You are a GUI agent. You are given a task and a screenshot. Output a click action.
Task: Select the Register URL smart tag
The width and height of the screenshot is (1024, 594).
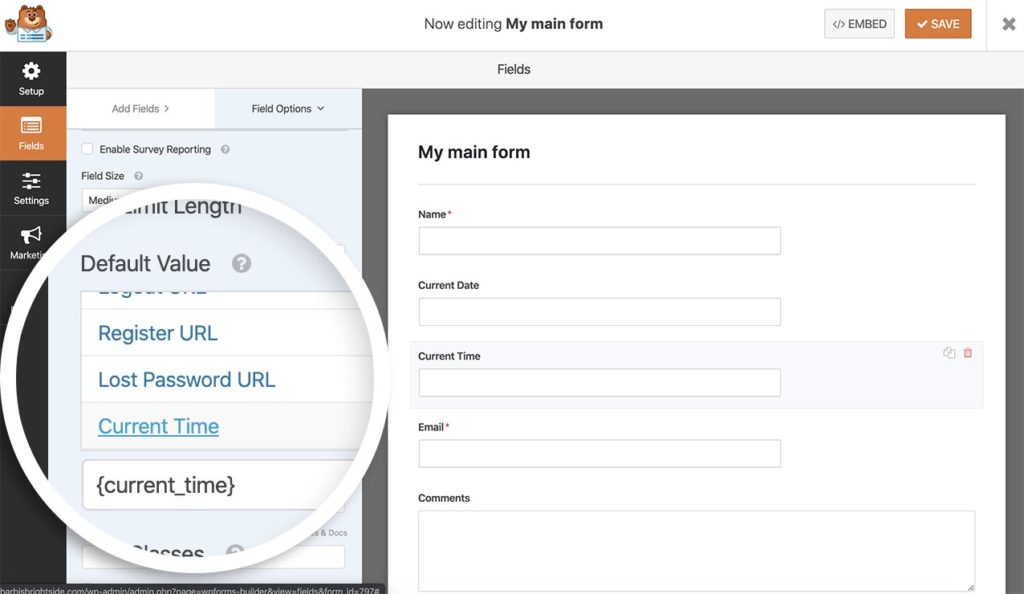157,333
